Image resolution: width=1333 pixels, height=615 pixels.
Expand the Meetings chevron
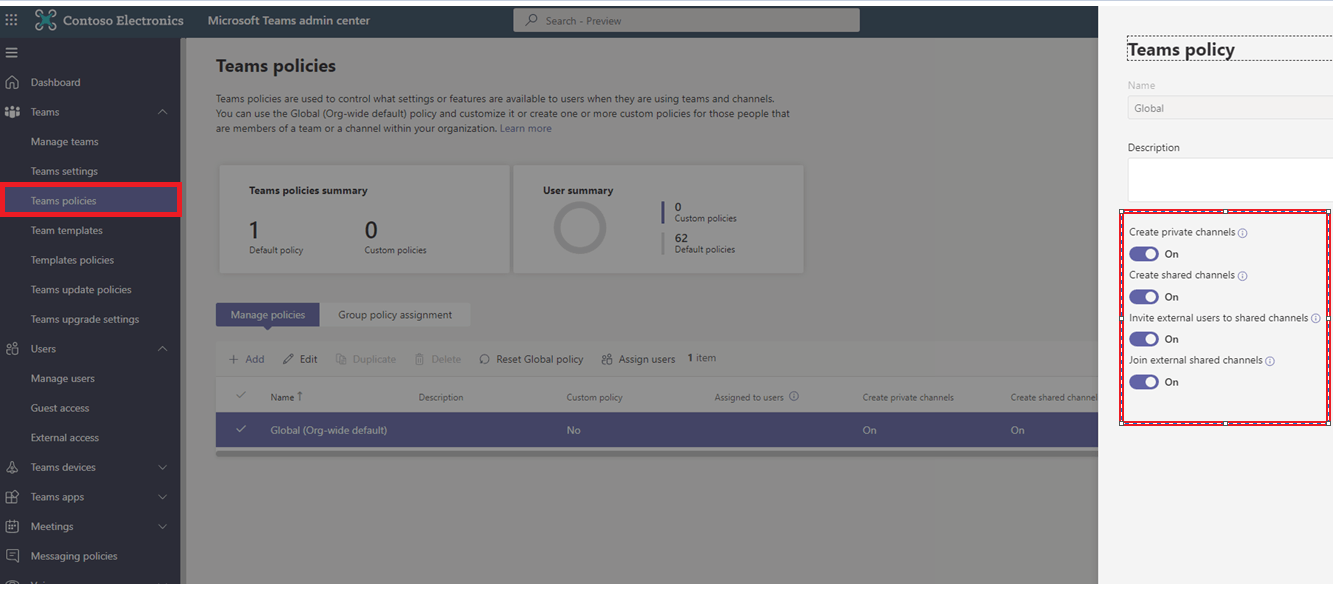point(163,526)
